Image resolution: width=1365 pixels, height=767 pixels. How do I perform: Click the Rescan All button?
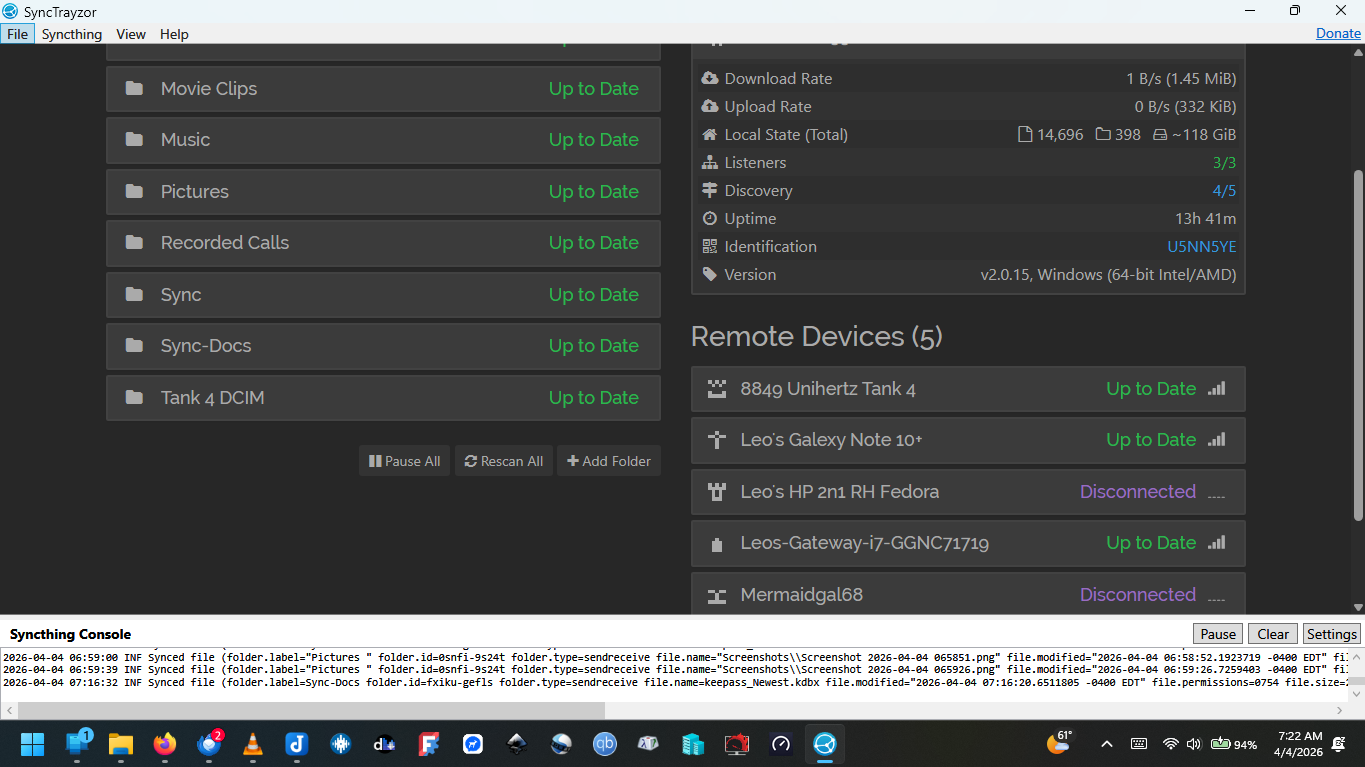(x=504, y=461)
